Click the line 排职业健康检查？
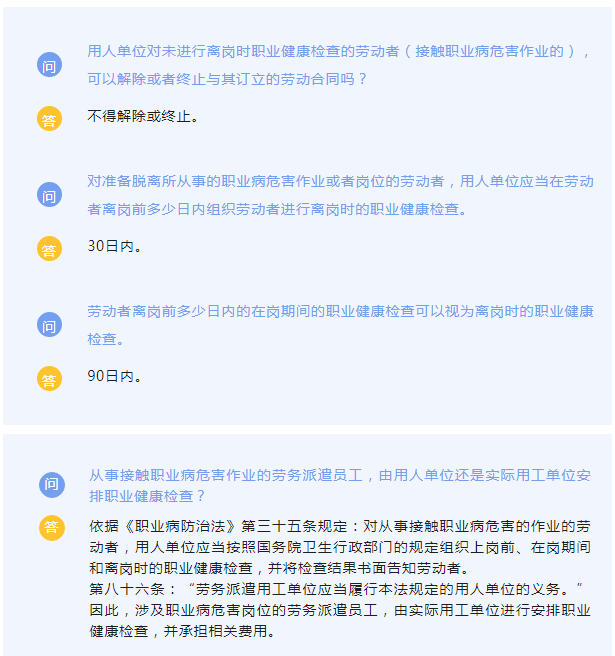This screenshot has width=615, height=656. [147, 496]
